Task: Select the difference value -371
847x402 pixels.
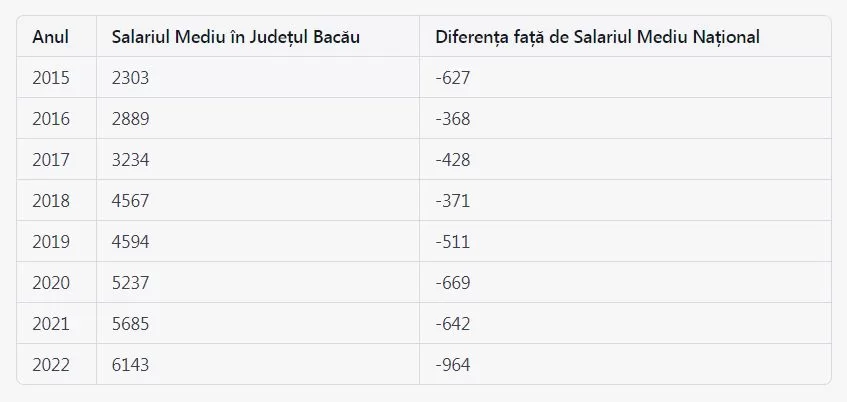Action: (x=453, y=201)
